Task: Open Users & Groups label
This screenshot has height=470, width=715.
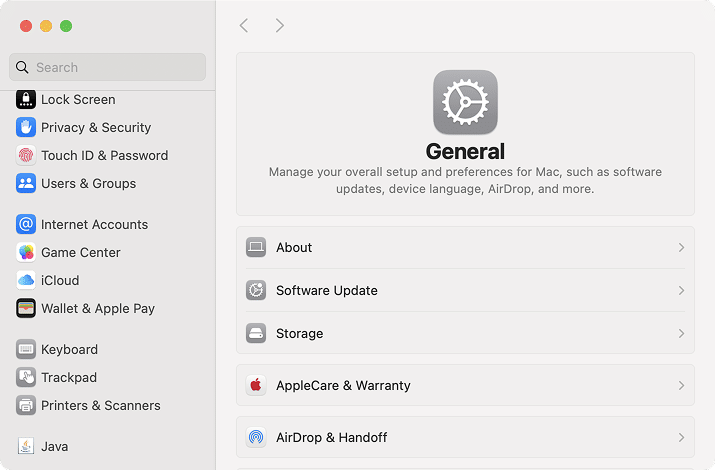Action: pos(88,183)
